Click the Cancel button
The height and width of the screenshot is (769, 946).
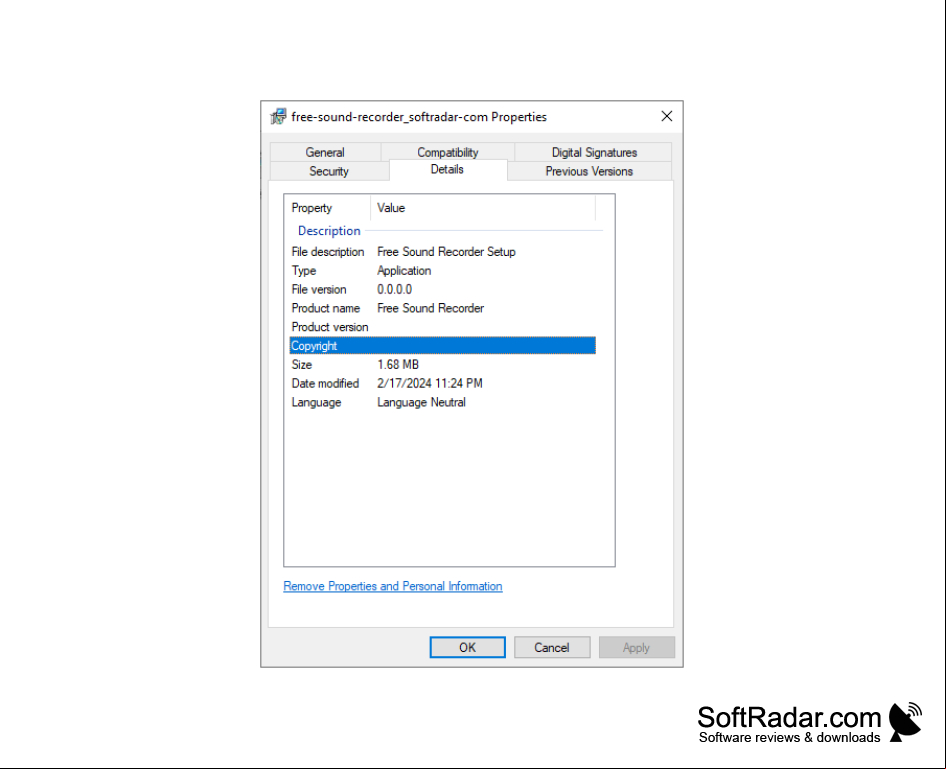552,647
